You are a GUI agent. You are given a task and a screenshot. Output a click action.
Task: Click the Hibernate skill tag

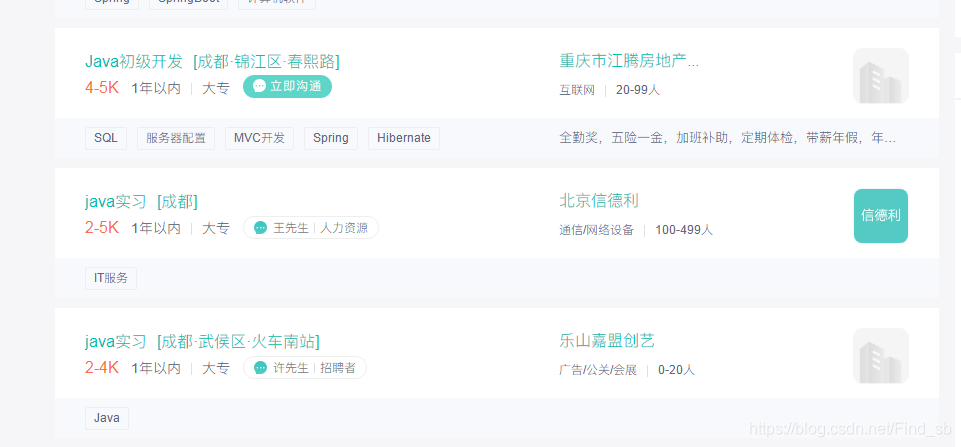pyautogui.click(x=403, y=138)
